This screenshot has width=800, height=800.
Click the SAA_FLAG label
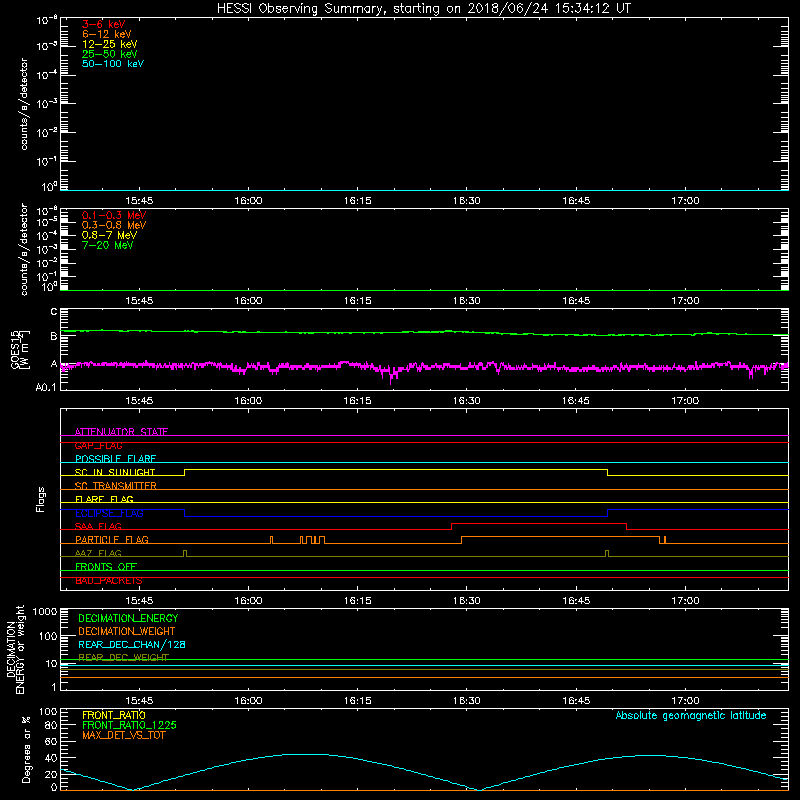98,526
